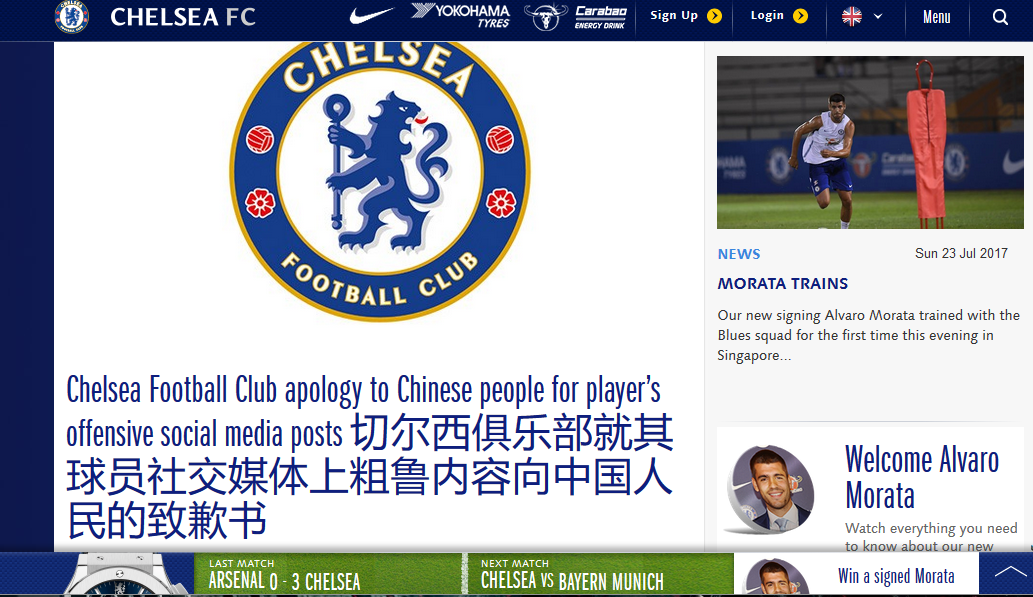The image size is (1033, 597).
Task: Click the UK flag language icon
Action: click(852, 16)
